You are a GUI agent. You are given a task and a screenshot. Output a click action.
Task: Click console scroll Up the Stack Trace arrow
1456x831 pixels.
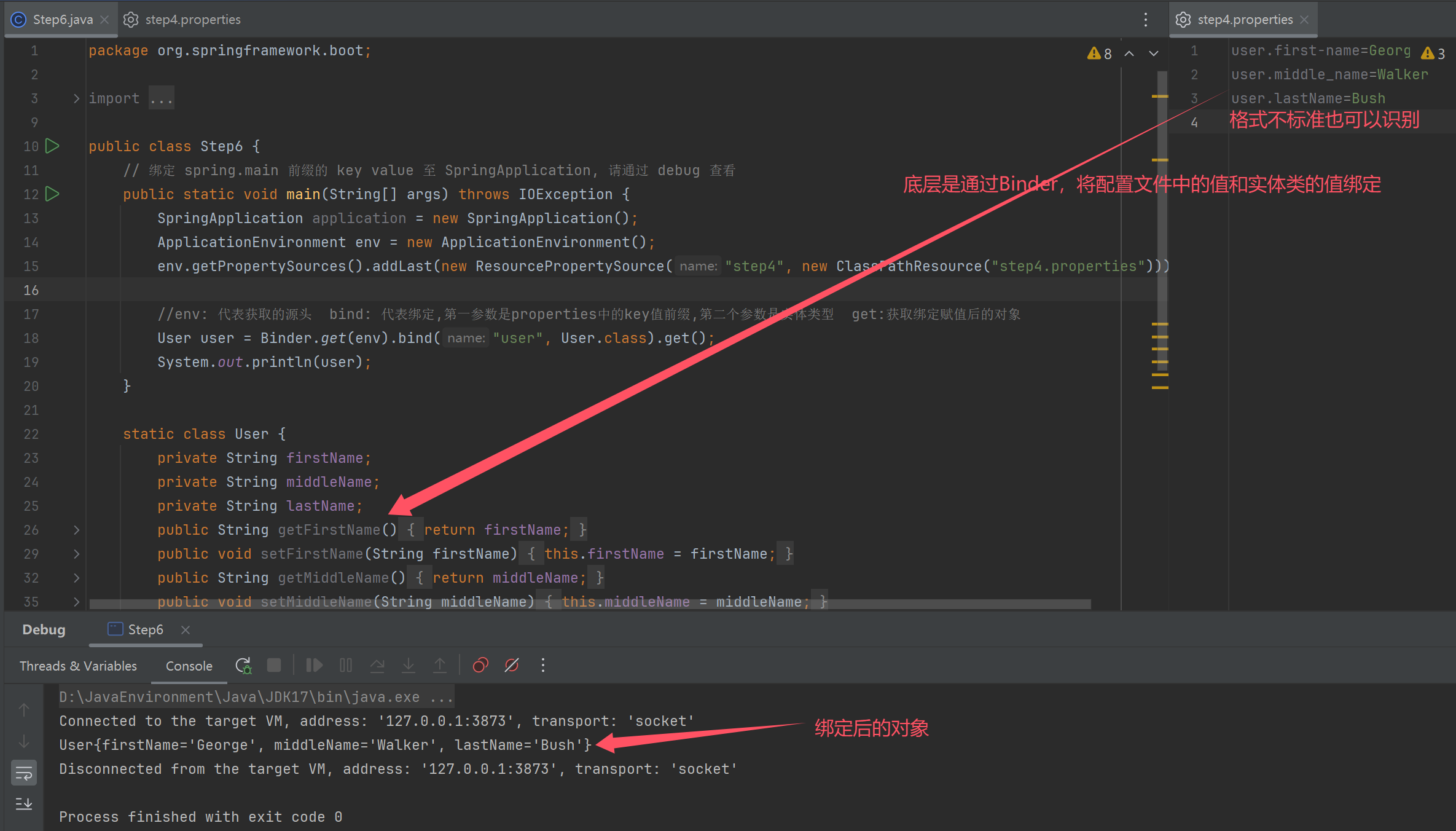coord(24,710)
